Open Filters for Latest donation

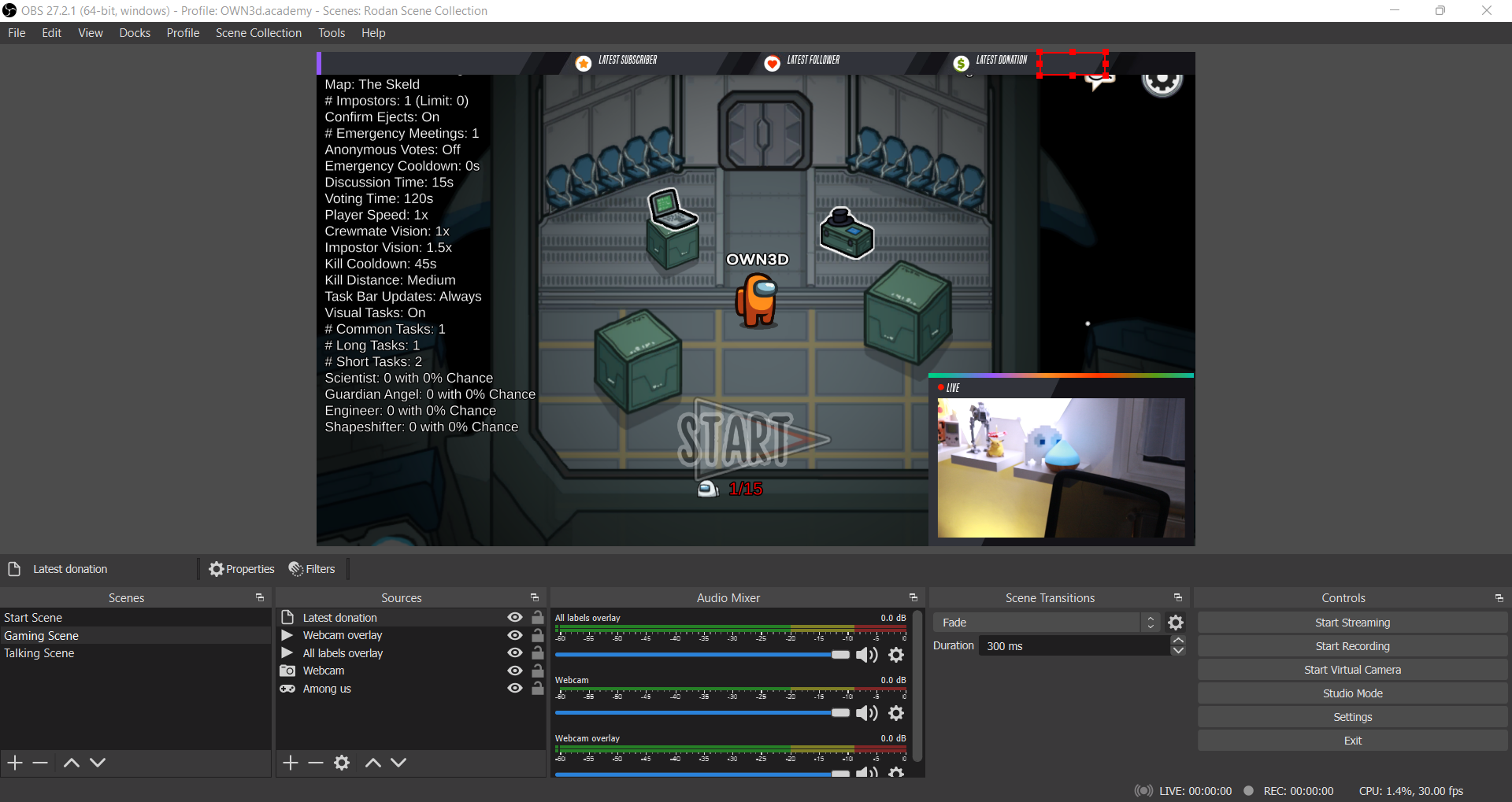tap(313, 569)
